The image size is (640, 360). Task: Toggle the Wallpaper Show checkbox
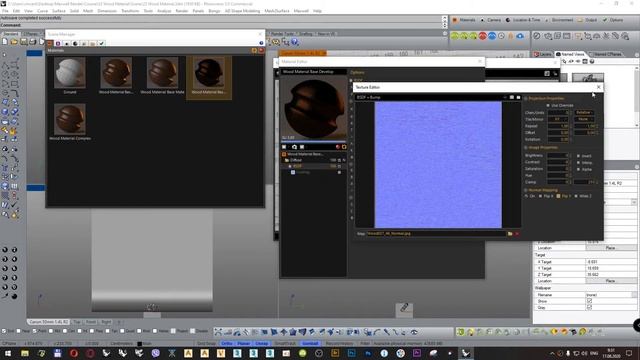(589, 301)
